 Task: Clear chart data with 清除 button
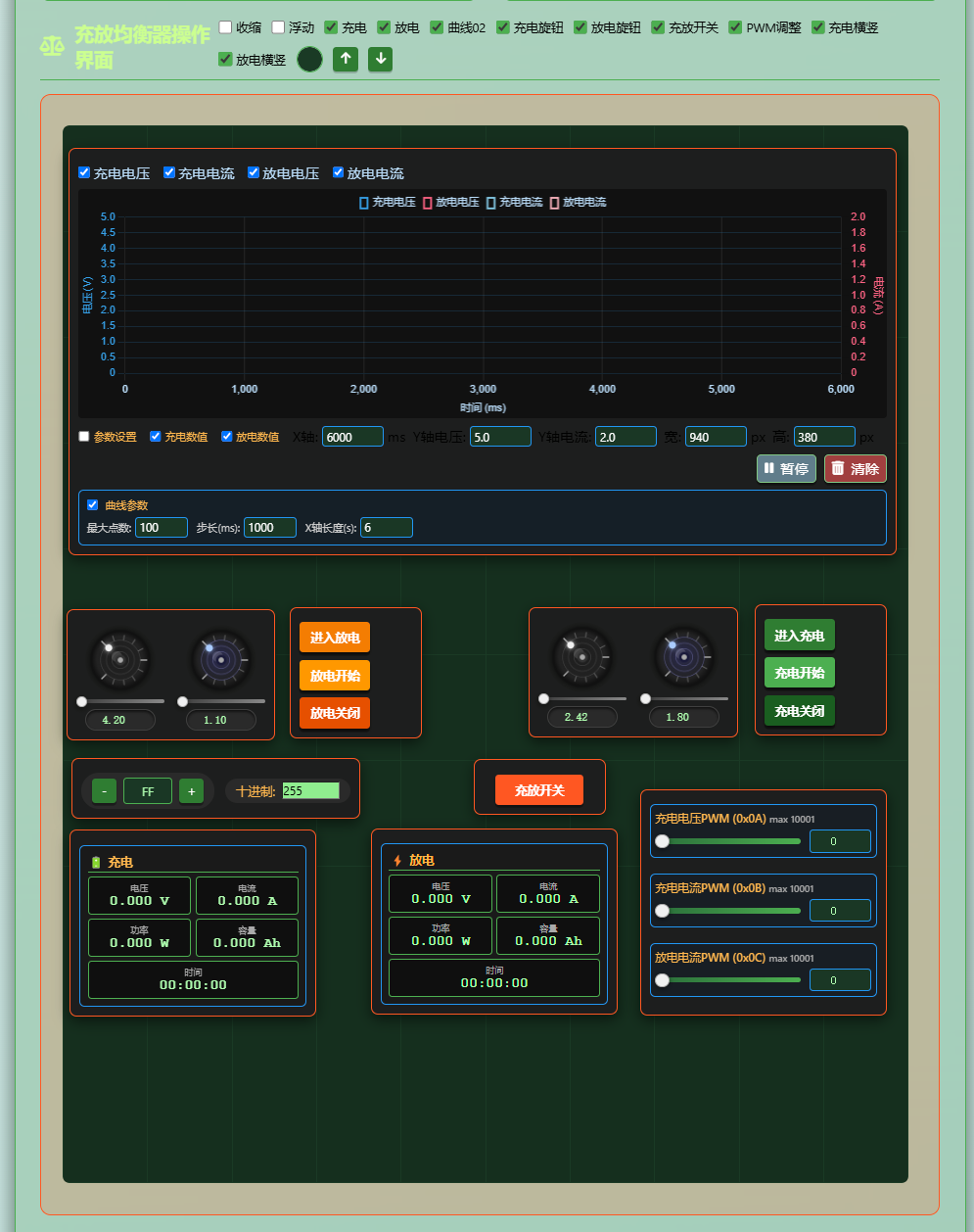(x=856, y=469)
